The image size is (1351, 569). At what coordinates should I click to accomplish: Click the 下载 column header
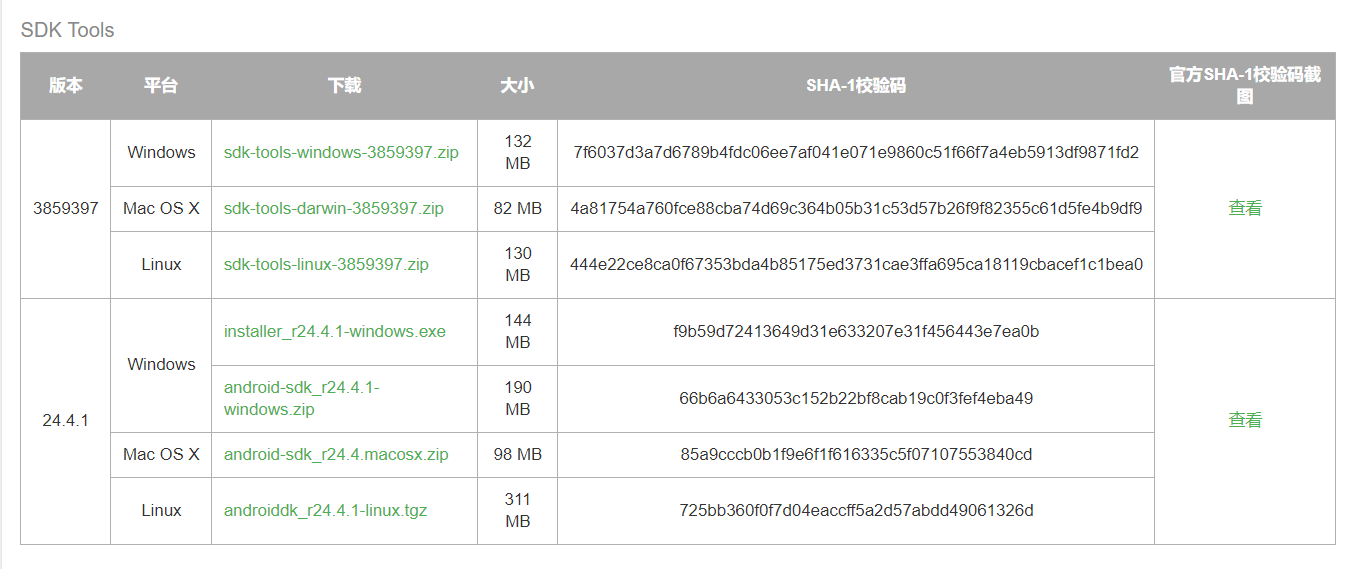click(x=344, y=86)
